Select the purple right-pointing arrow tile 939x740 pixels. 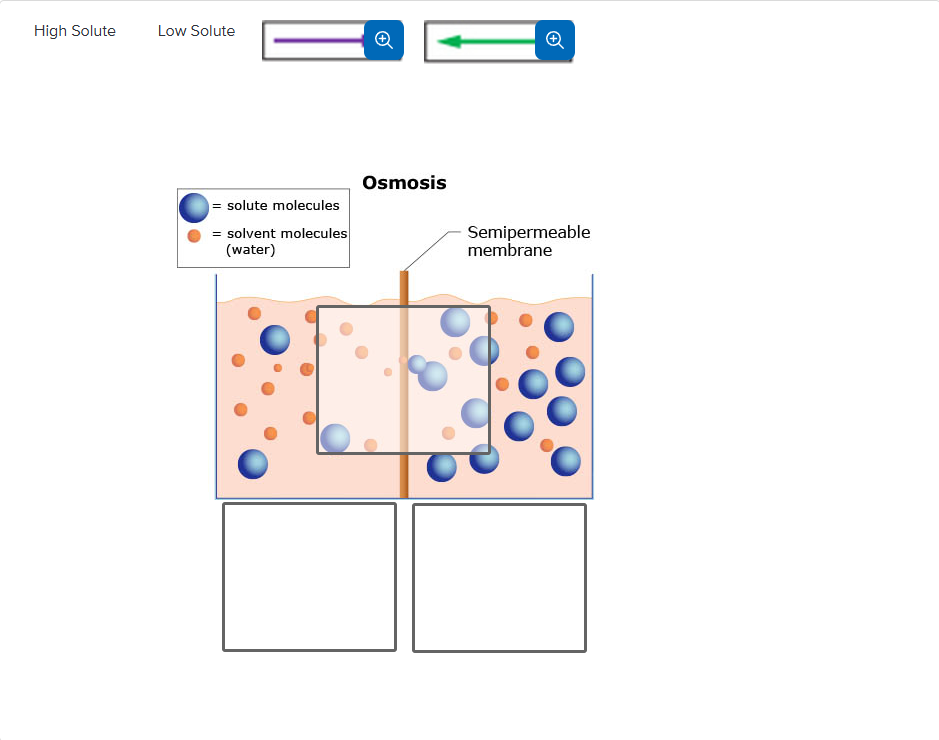[314, 41]
